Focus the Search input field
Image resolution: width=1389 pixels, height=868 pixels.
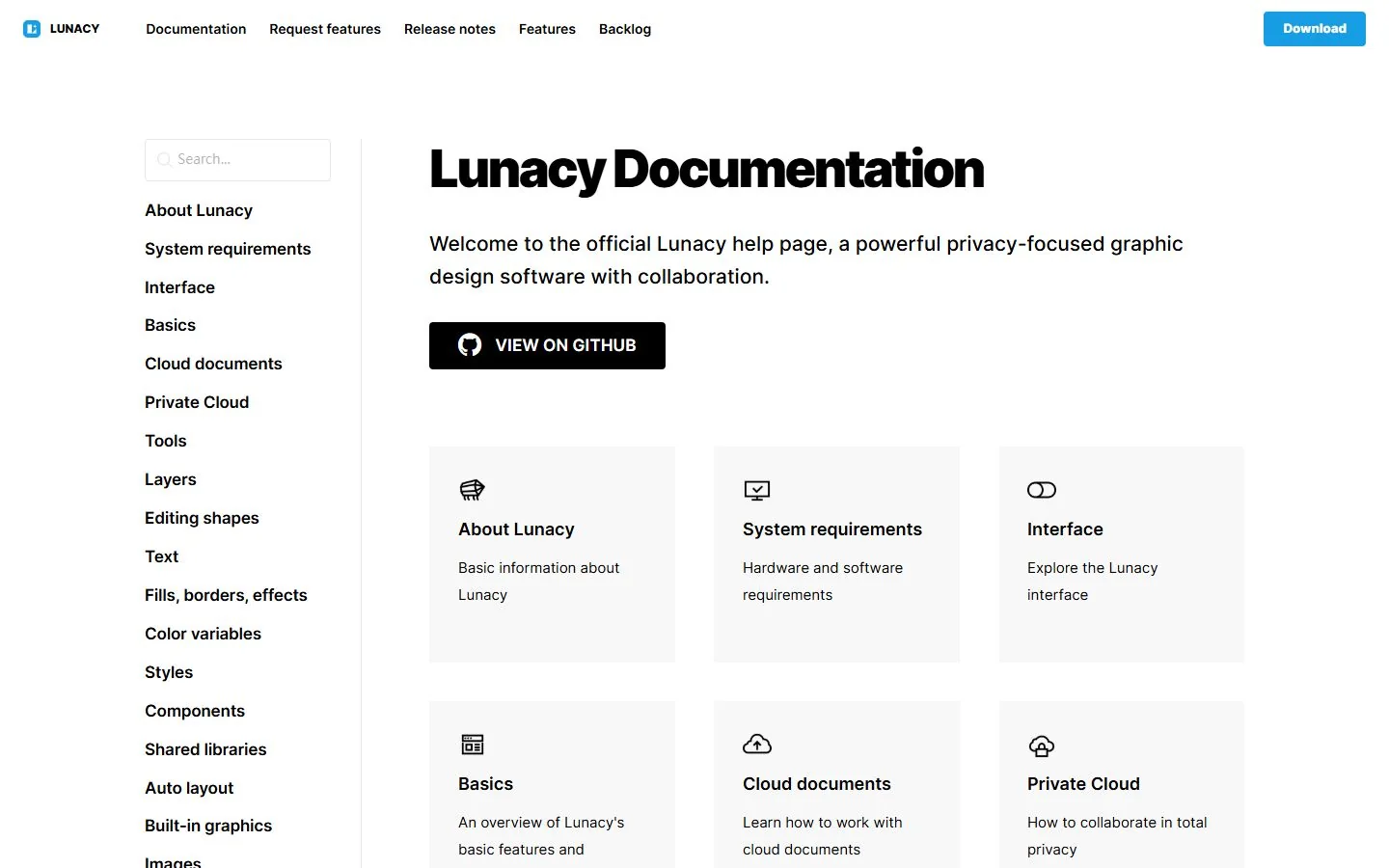237,160
